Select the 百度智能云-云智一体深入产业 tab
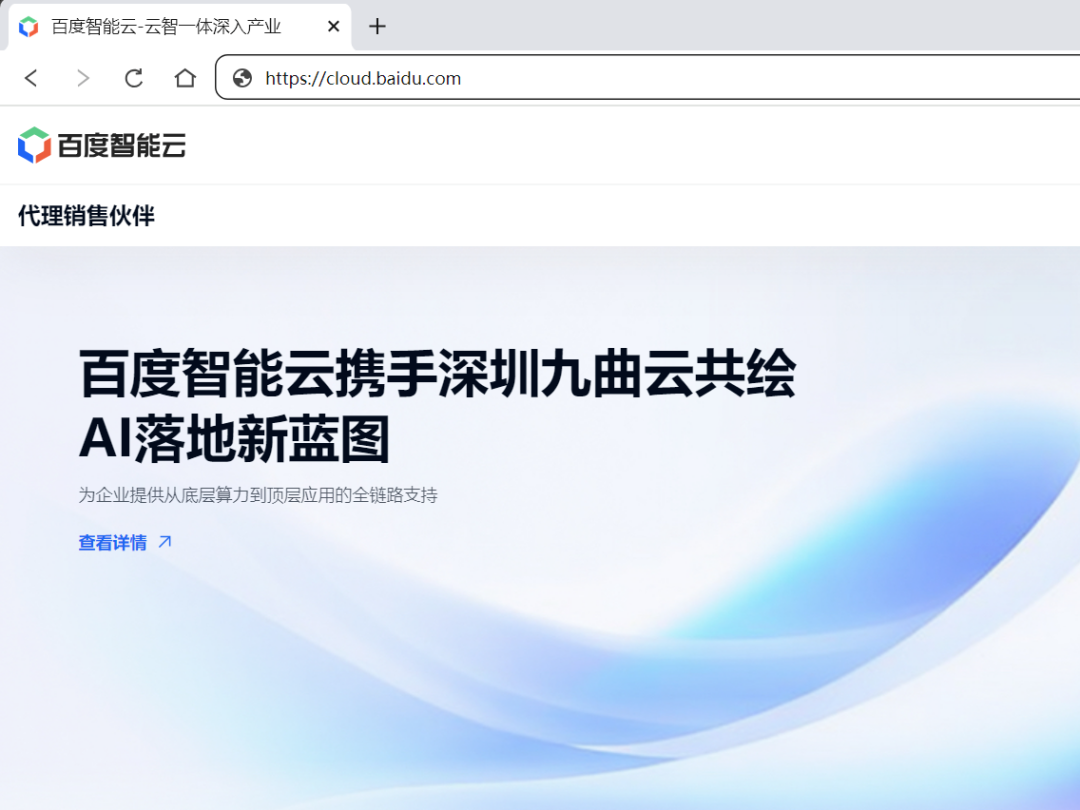Image resolution: width=1080 pixels, height=810 pixels. point(166,27)
